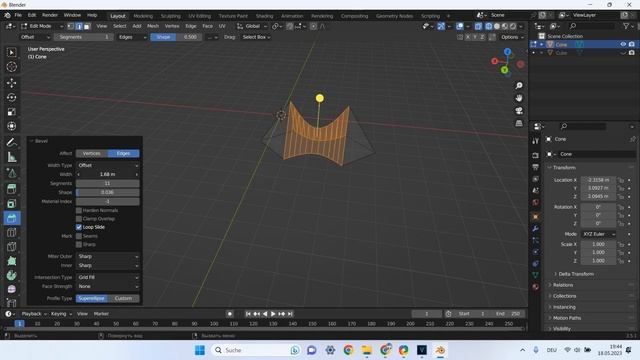Select the Annotate tool
The image size is (640, 360).
click(x=11, y=142)
